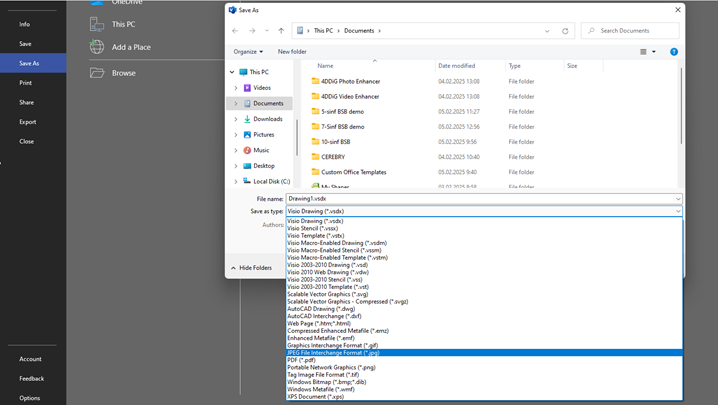Click the Forward arrow in Save As dialog
The width and height of the screenshot is (718, 405).
252,31
